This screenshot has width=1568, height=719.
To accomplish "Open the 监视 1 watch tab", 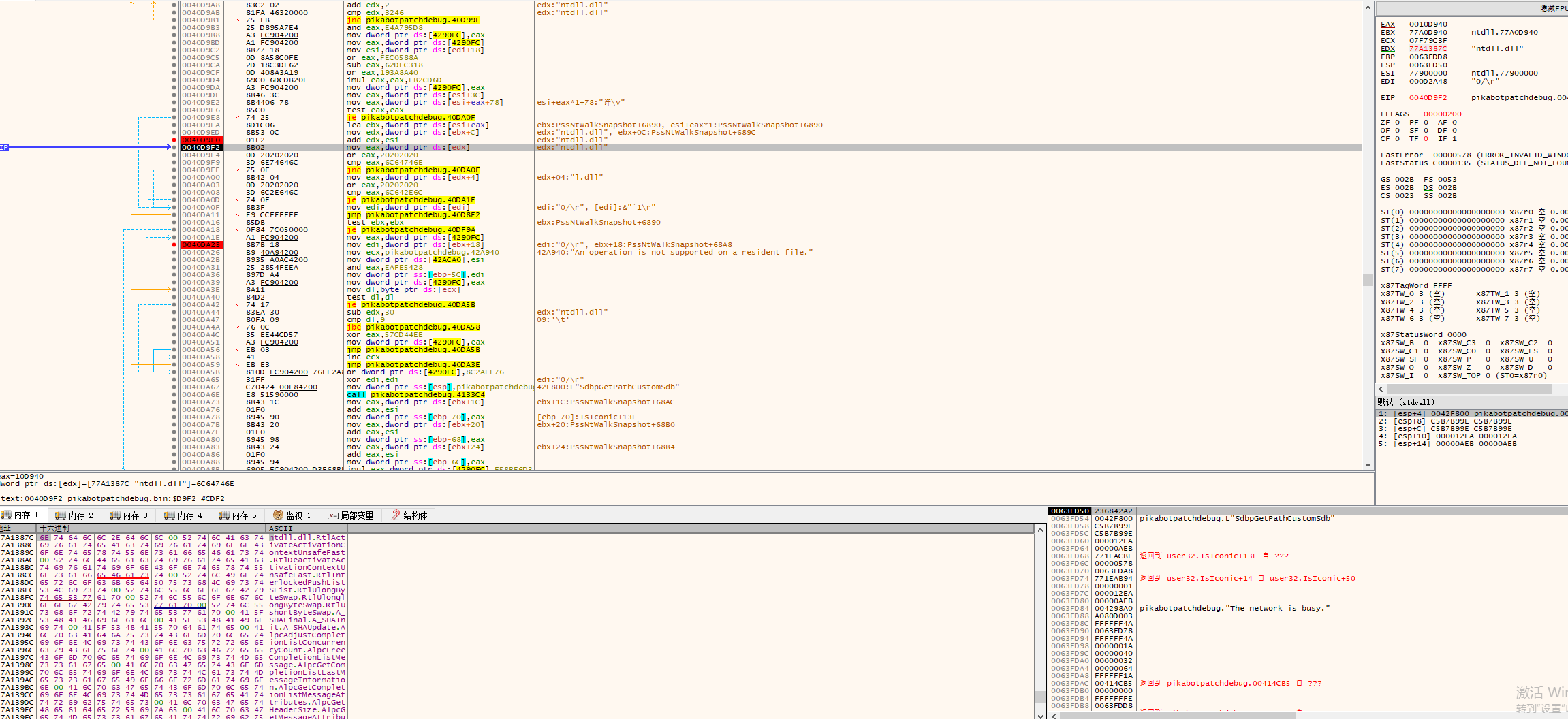I will click(292, 515).
